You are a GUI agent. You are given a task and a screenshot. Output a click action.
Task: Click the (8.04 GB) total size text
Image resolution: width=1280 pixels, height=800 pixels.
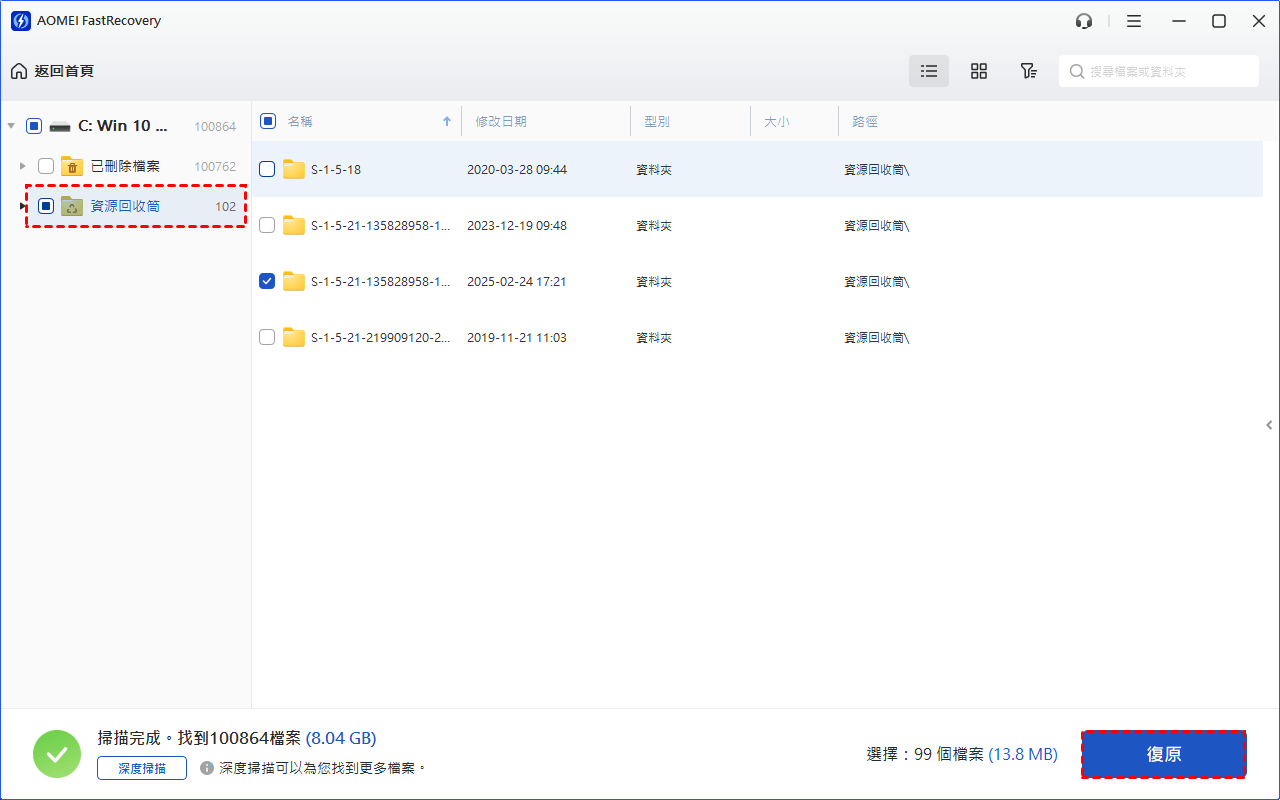341,739
